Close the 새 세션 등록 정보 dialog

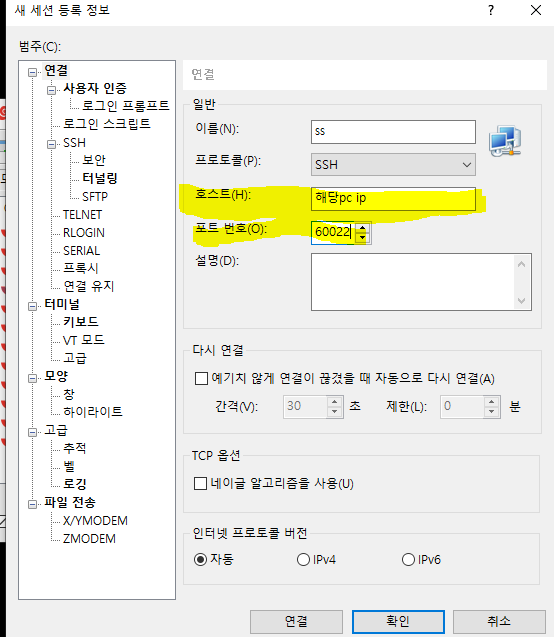coord(536,10)
